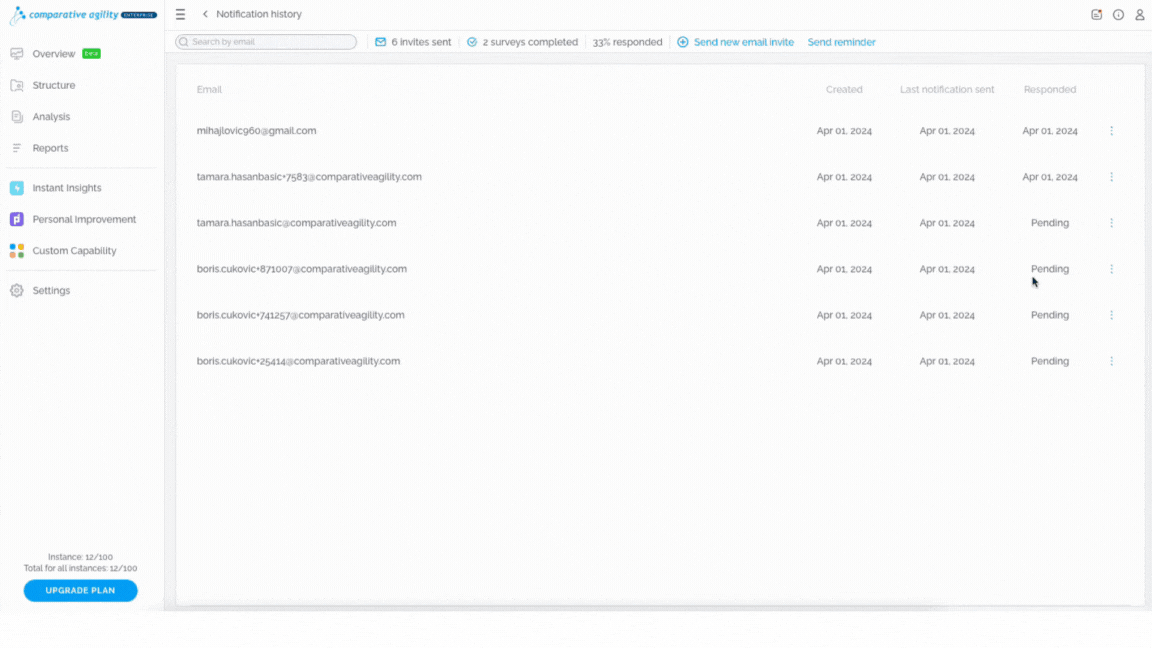Click the Notification history title
This screenshot has height=648, width=1152.
(259, 14)
